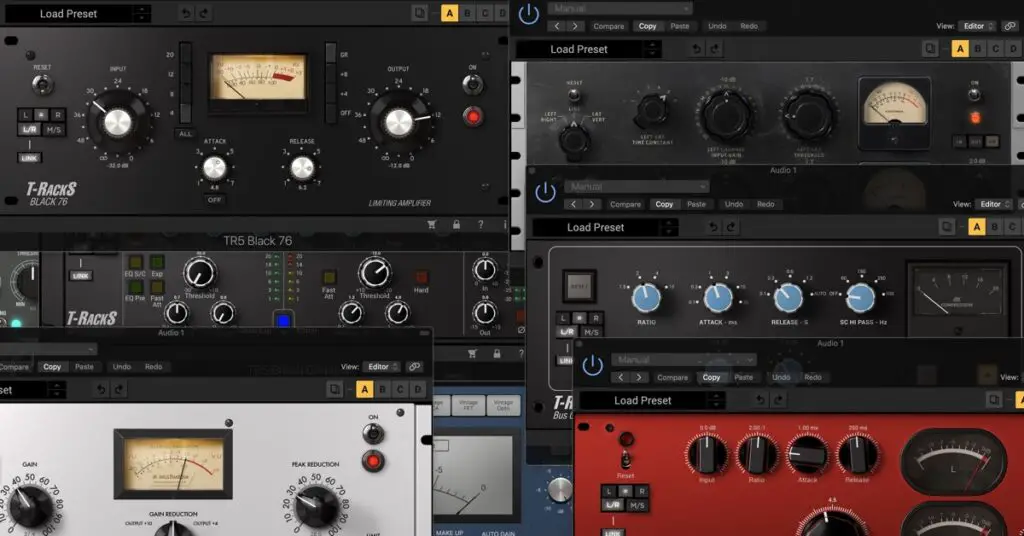Click link icon in the white opto compressor header
1024x536 pixels.
pyautogui.click(x=414, y=367)
